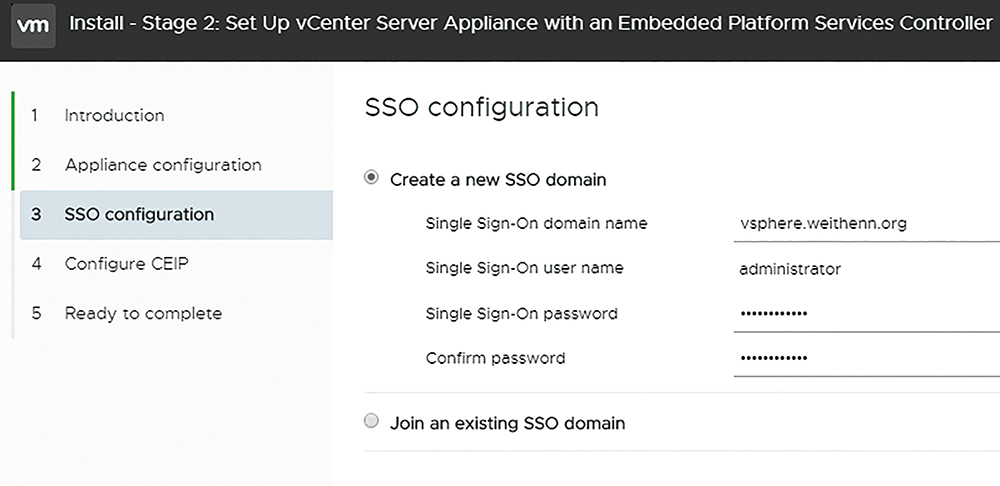Click the Create a new SSO domain label text
This screenshot has height=486, width=1000.
498,180
